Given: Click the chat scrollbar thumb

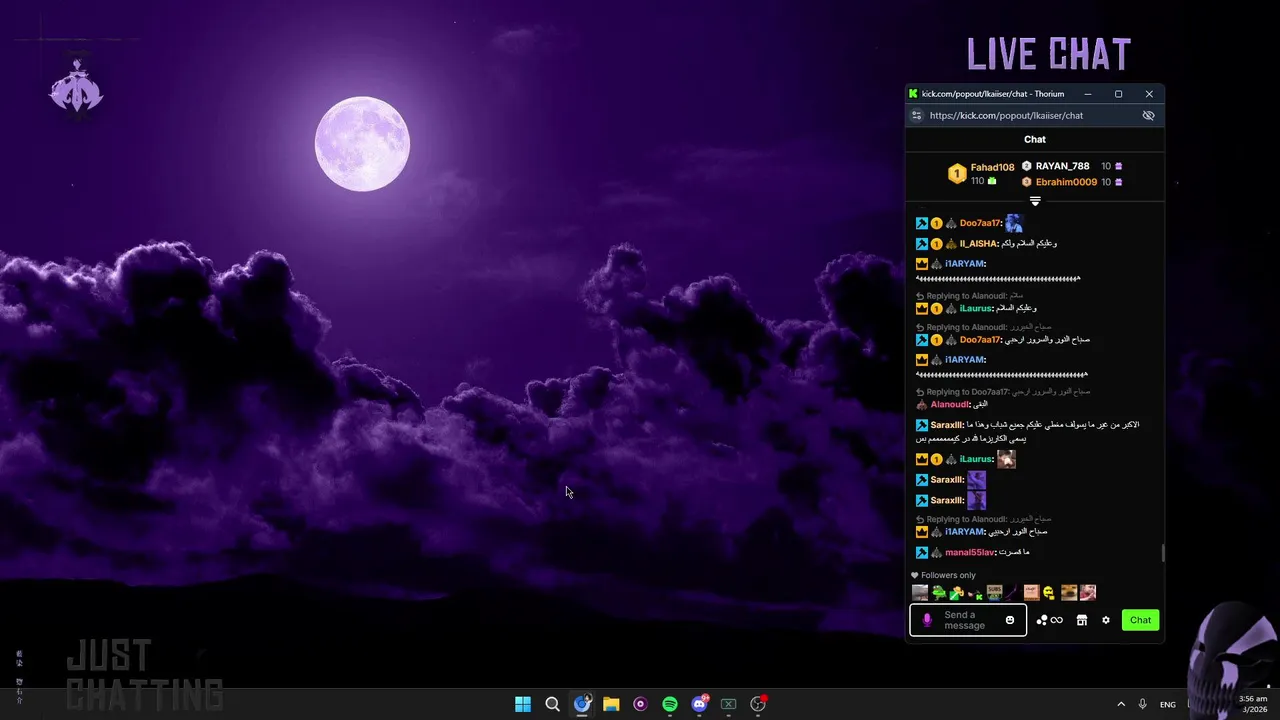Looking at the screenshot, I should tap(1162, 553).
